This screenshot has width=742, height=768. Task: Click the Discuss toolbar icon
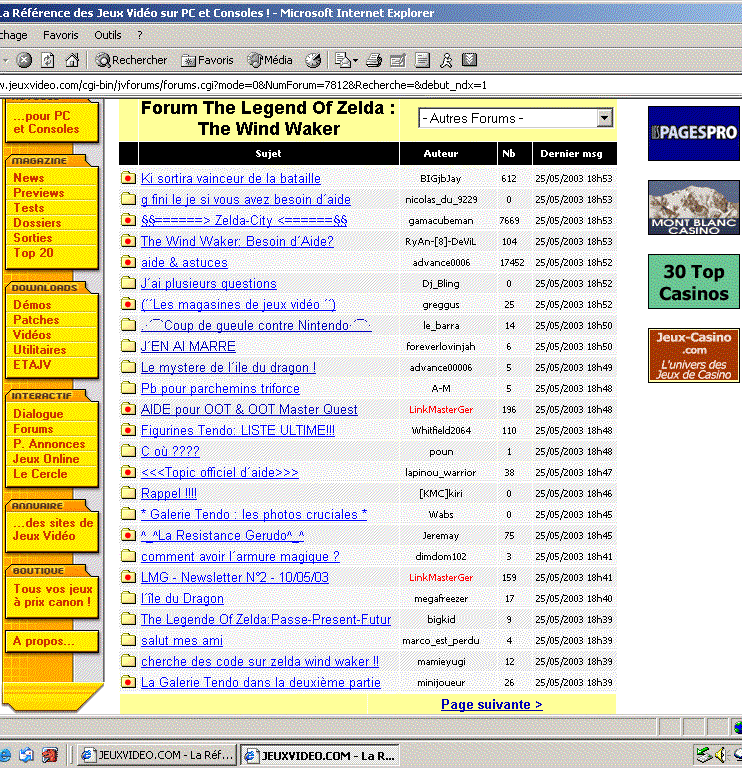pos(422,60)
